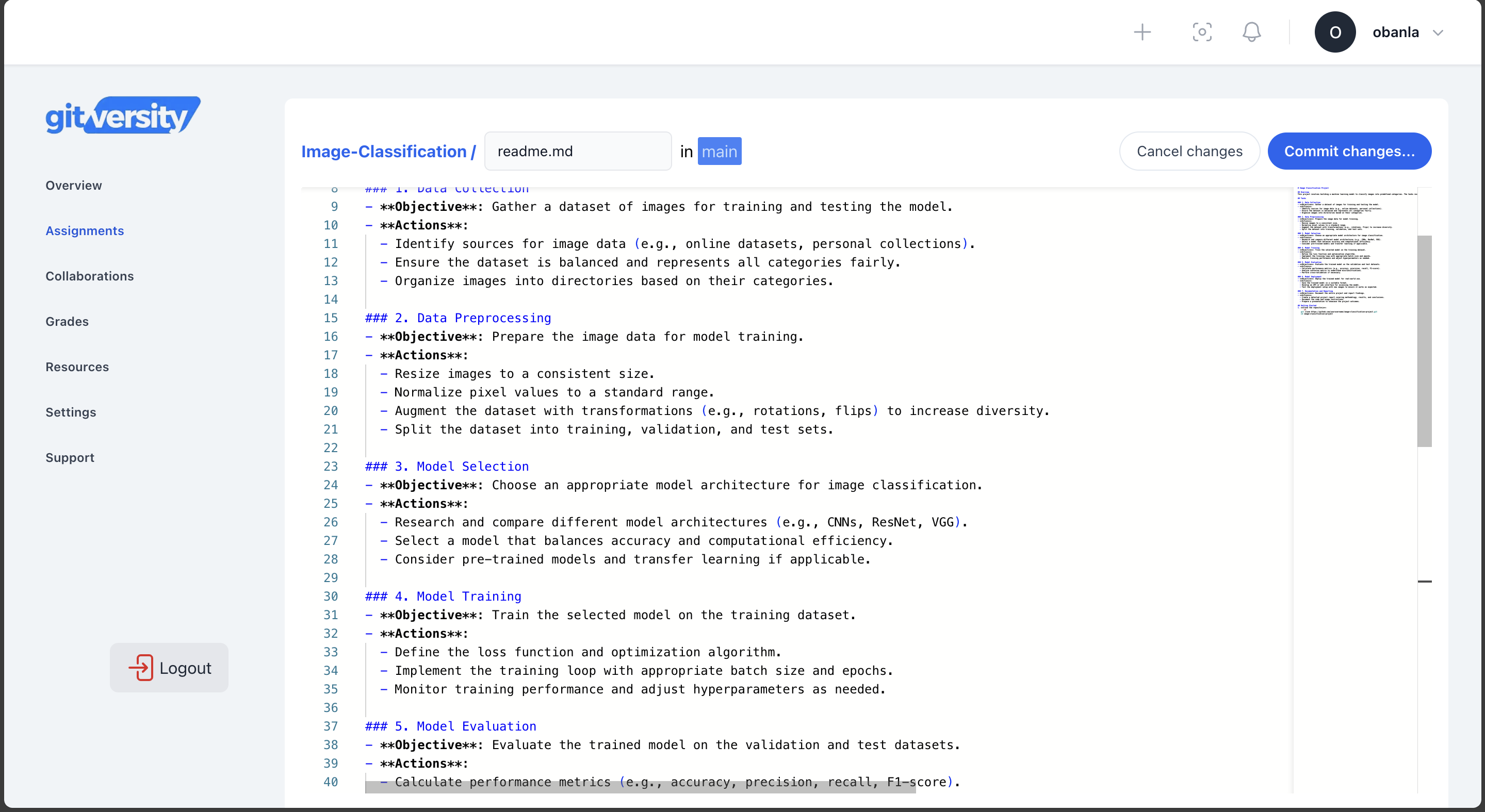
Task: Open the Overview sidebar item
Action: (74, 186)
